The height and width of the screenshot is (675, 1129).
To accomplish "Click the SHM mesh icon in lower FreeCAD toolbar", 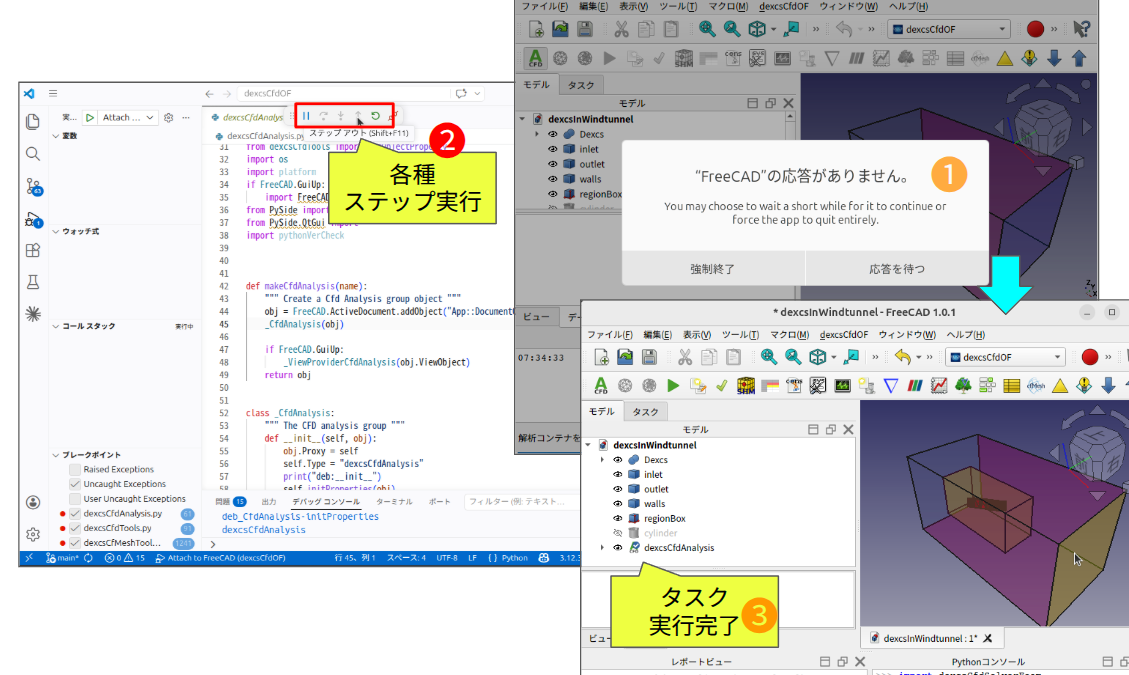I will coord(745,385).
